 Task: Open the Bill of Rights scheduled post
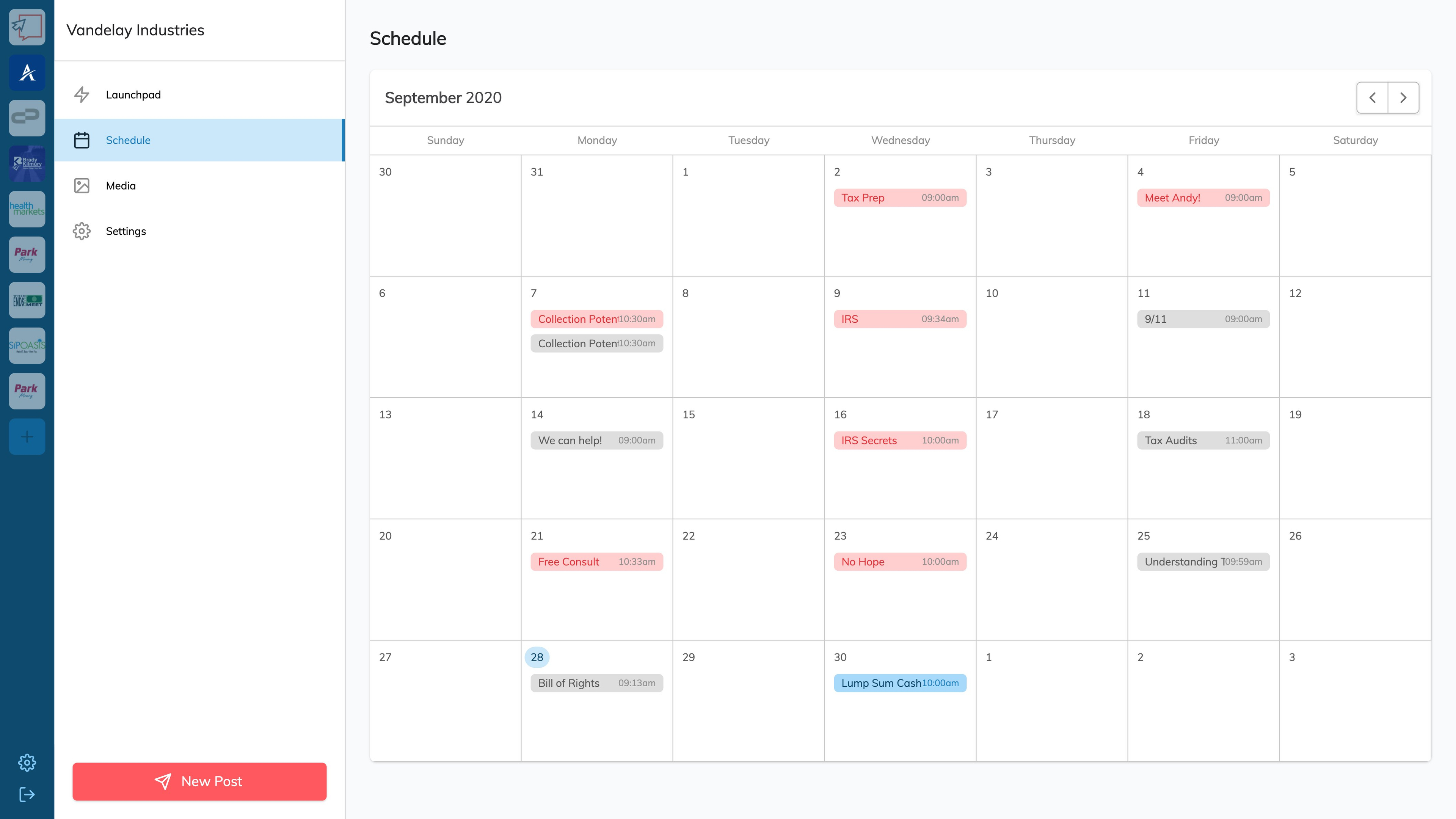pos(596,683)
